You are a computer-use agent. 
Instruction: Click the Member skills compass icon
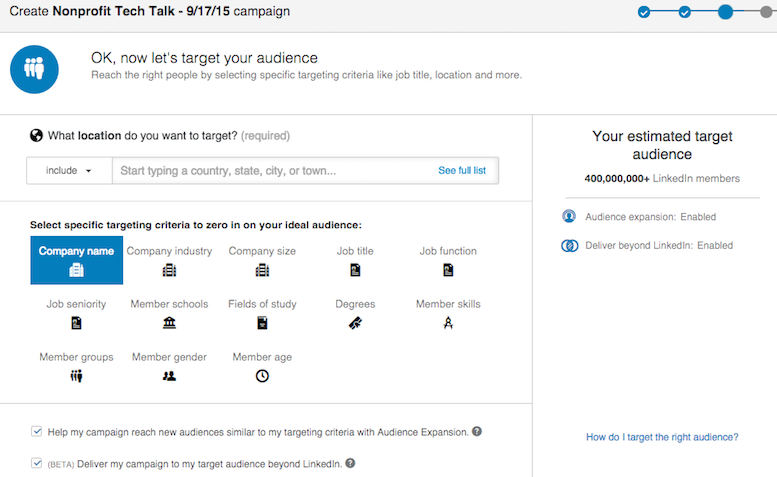pos(448,323)
